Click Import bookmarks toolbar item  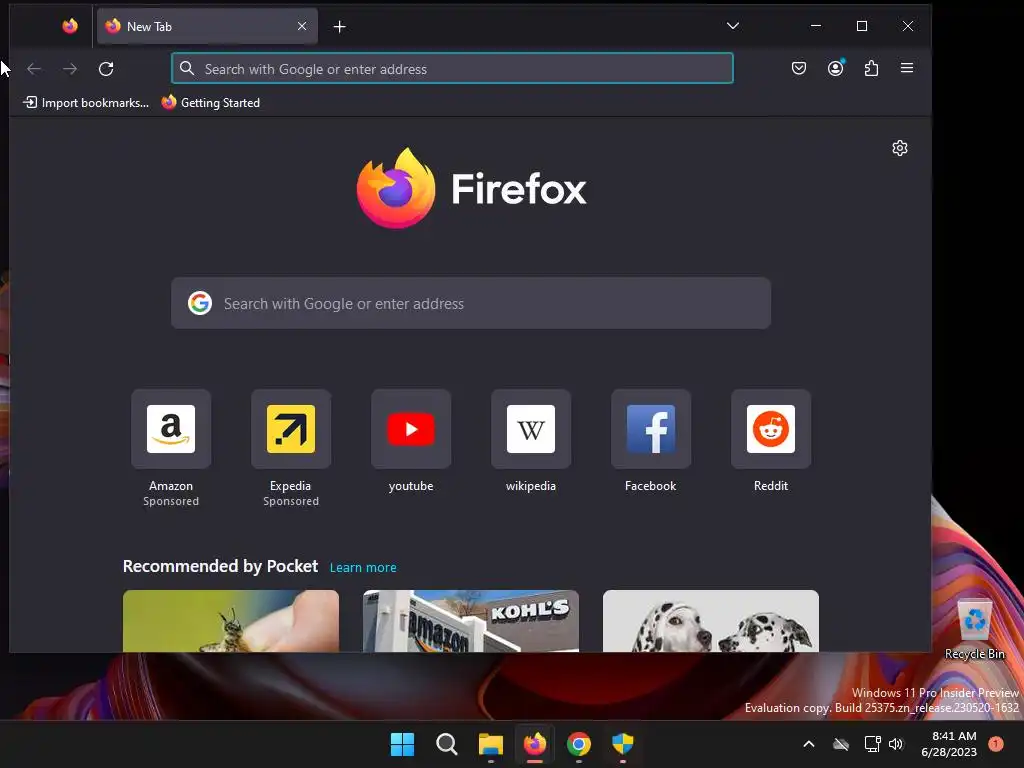point(86,103)
